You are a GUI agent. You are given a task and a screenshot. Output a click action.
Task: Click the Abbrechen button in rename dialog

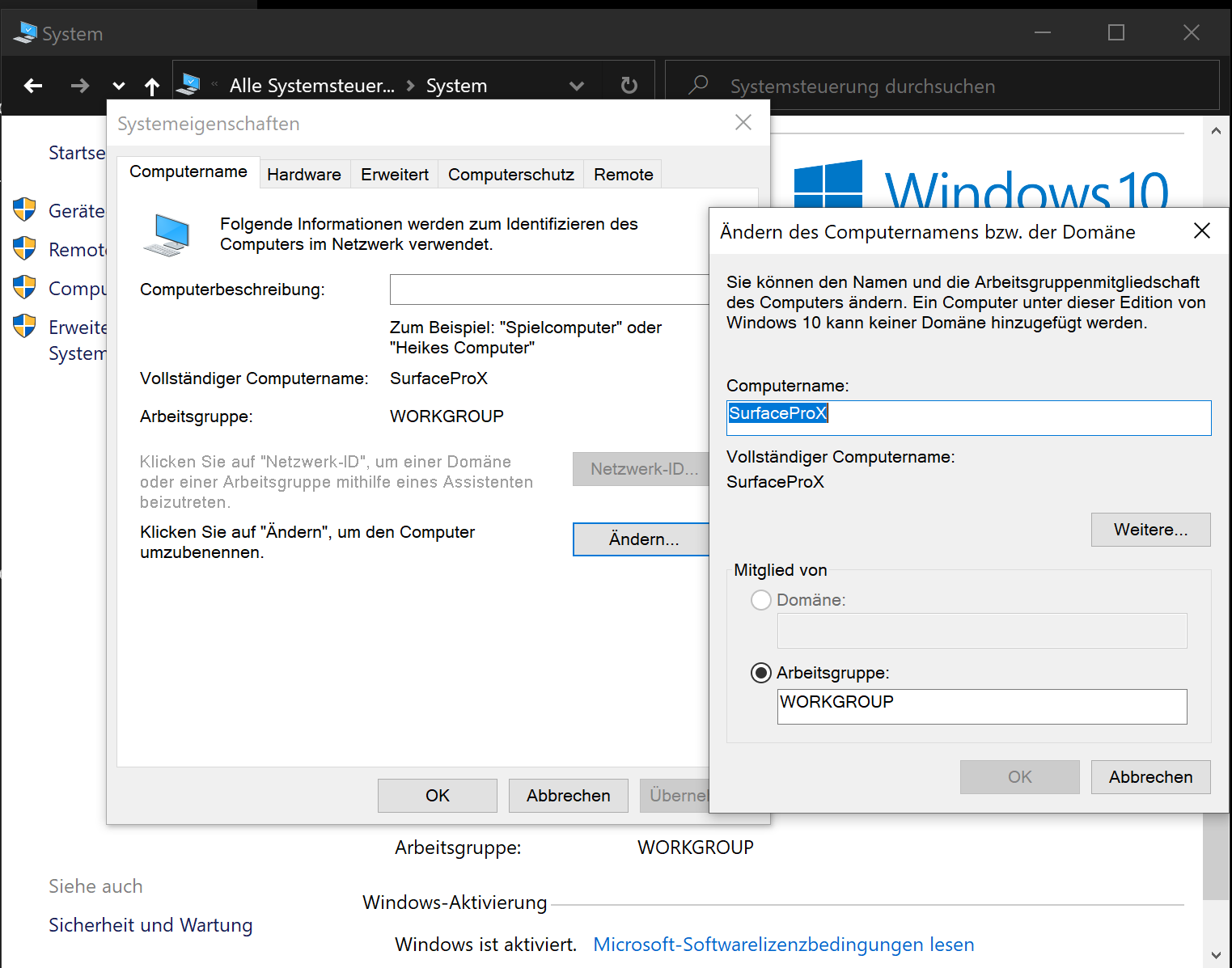1150,777
